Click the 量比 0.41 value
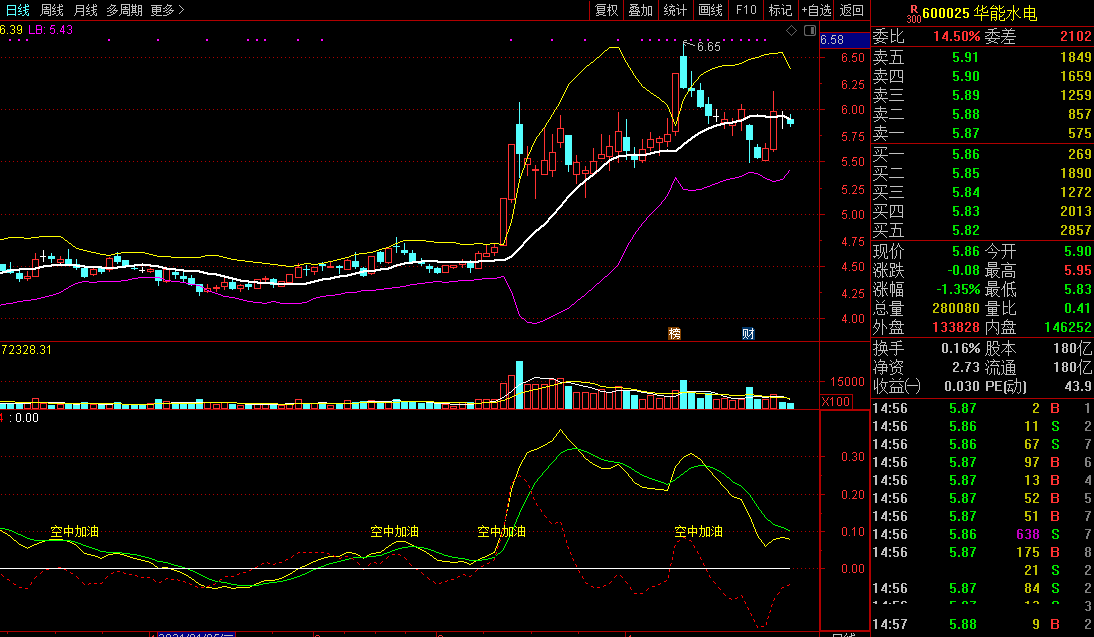 point(1078,308)
